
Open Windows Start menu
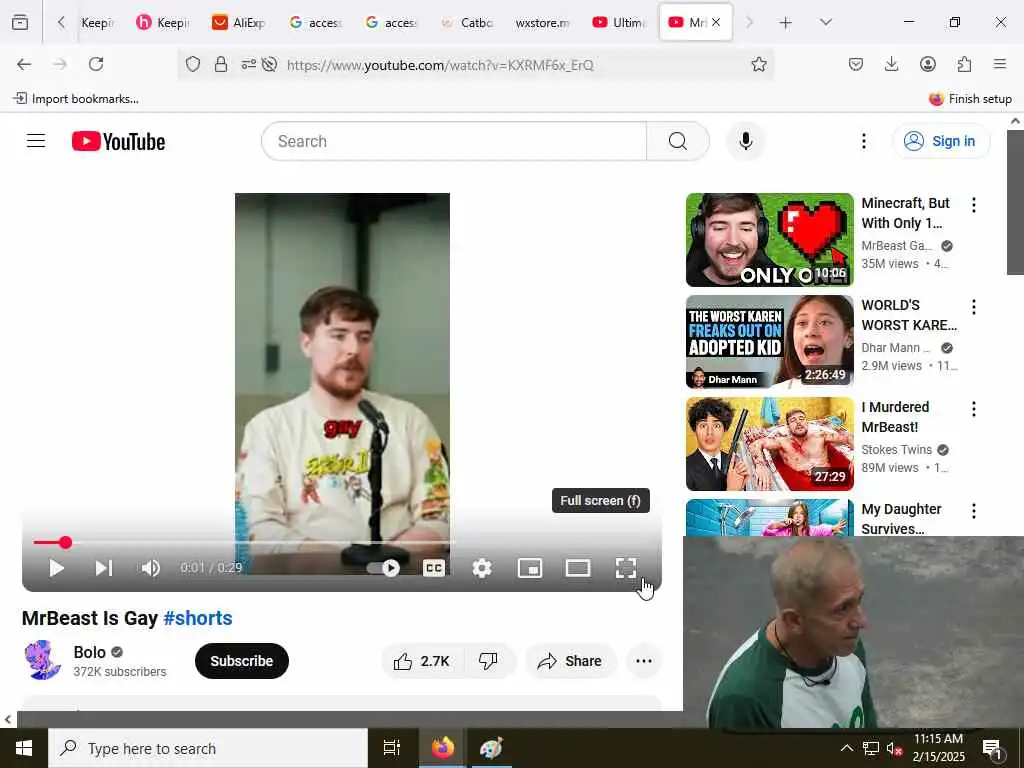coord(24,748)
